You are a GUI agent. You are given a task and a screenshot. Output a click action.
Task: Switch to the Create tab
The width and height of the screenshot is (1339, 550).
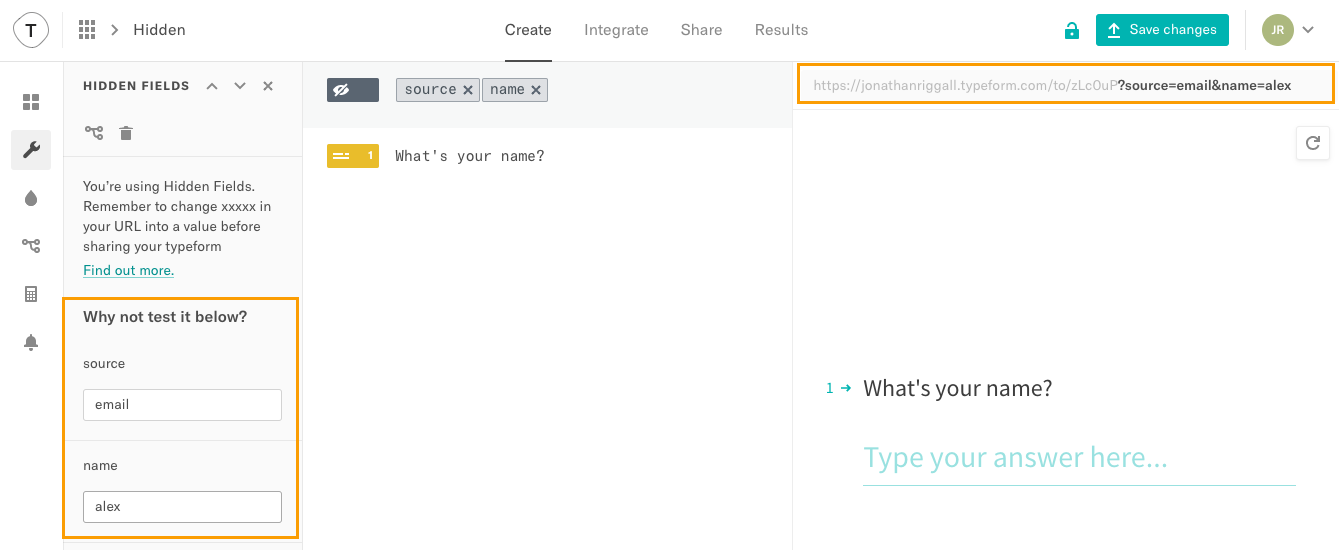(528, 30)
